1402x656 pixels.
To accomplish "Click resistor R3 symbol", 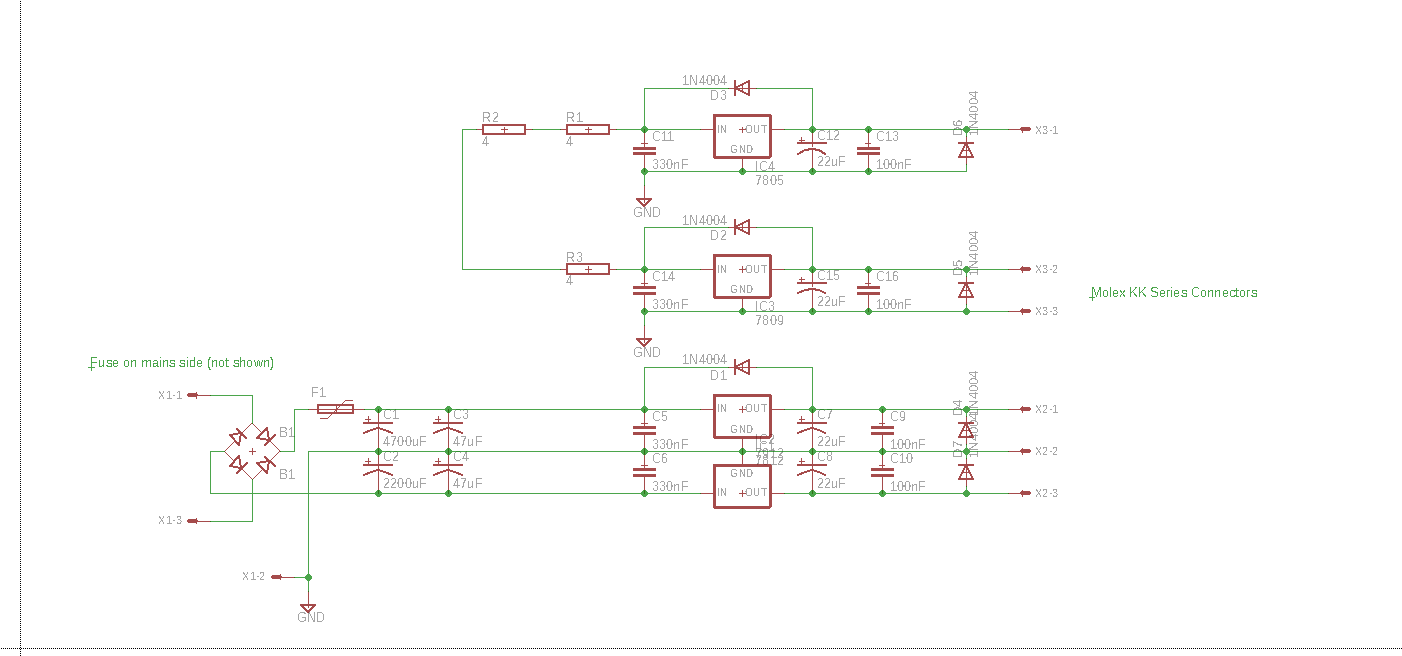I will [x=588, y=269].
